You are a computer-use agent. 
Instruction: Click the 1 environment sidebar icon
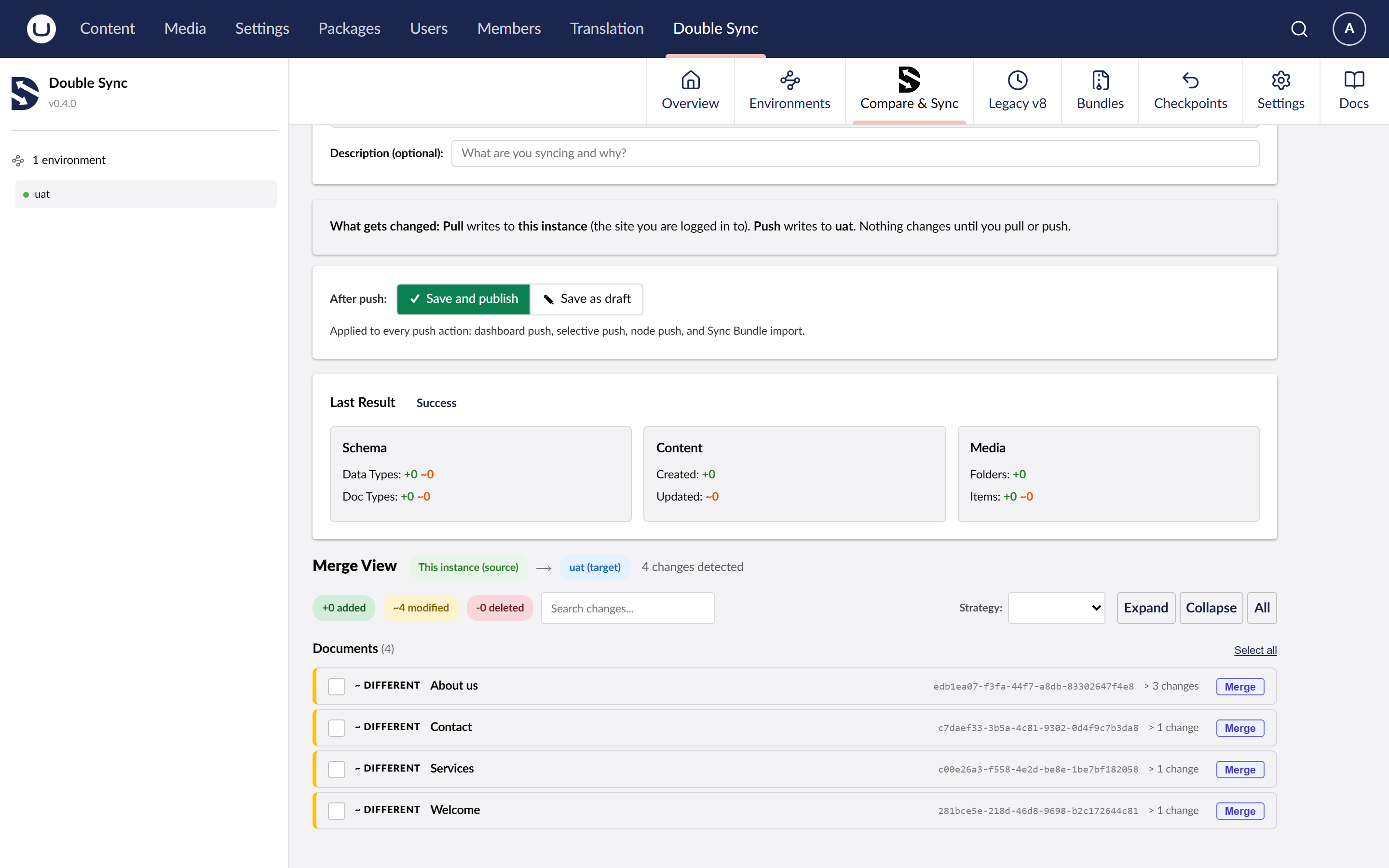18,160
